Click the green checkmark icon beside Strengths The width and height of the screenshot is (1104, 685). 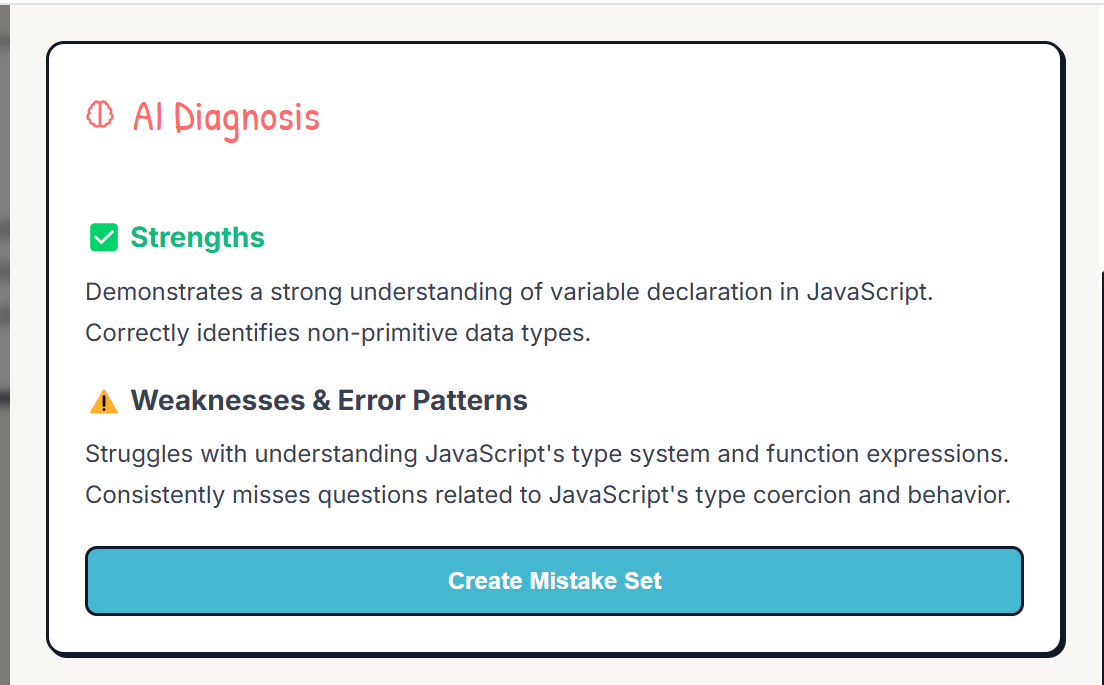tap(104, 237)
